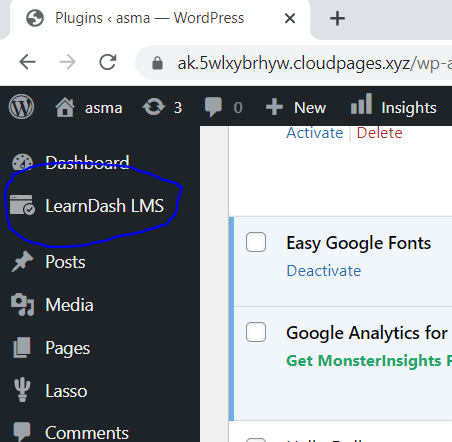Click the Lasso cactus icon

22,390
